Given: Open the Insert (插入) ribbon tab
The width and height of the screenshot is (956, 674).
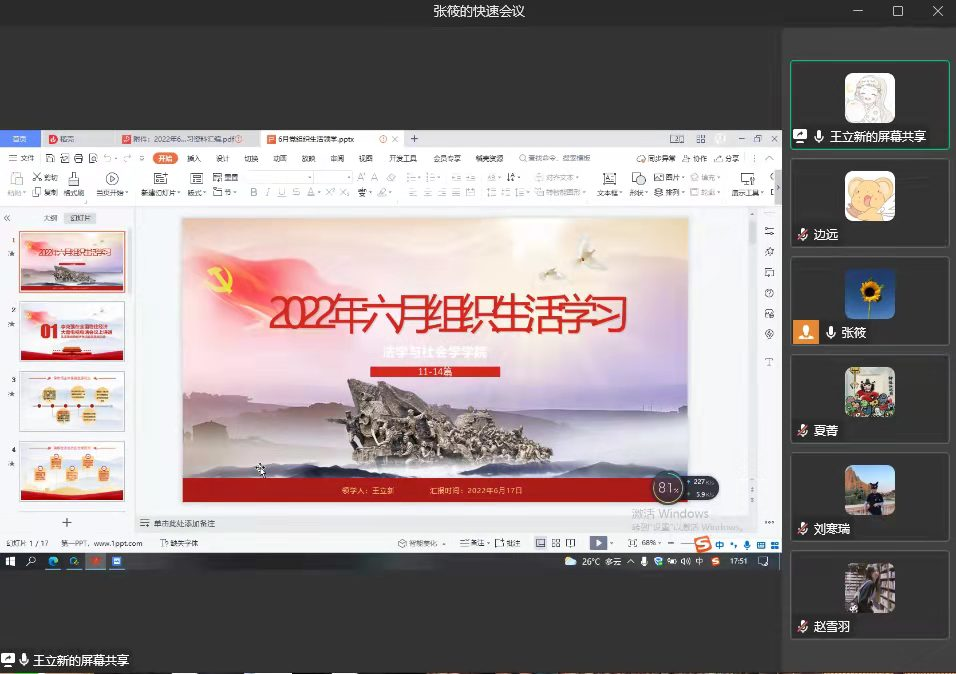Looking at the screenshot, I should 194,158.
